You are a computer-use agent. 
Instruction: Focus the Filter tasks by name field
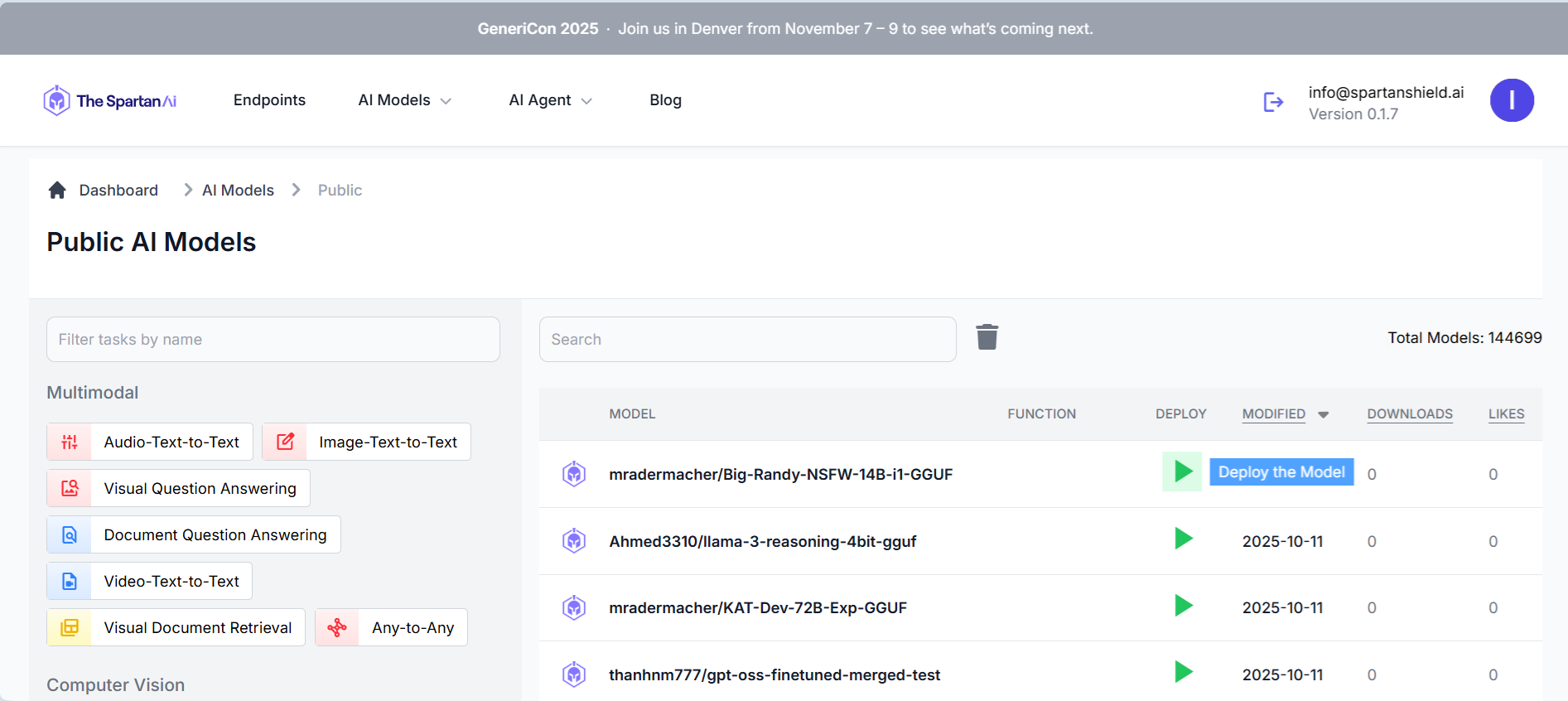point(273,340)
